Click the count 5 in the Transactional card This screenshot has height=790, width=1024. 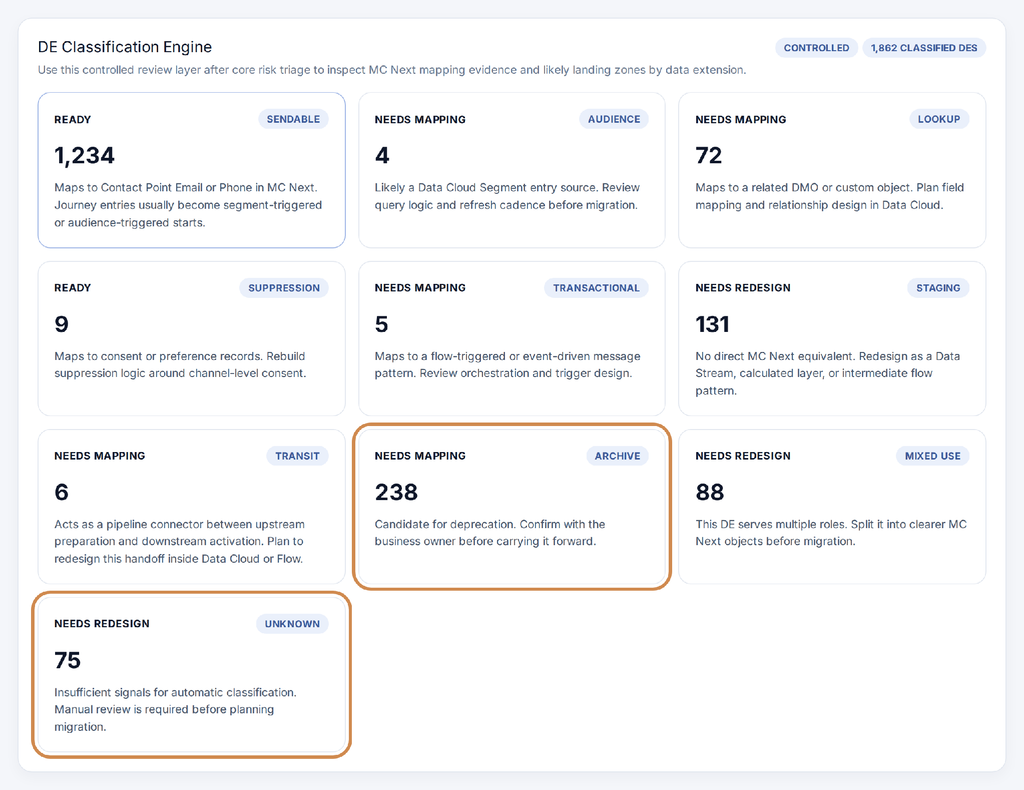click(x=381, y=324)
